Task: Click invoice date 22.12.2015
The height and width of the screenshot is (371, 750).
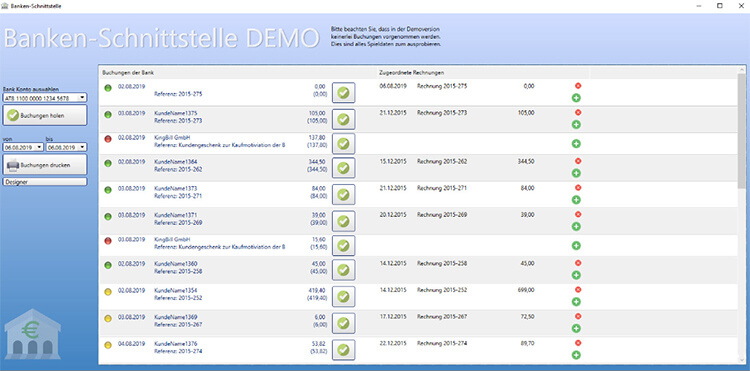Action: click(x=393, y=344)
